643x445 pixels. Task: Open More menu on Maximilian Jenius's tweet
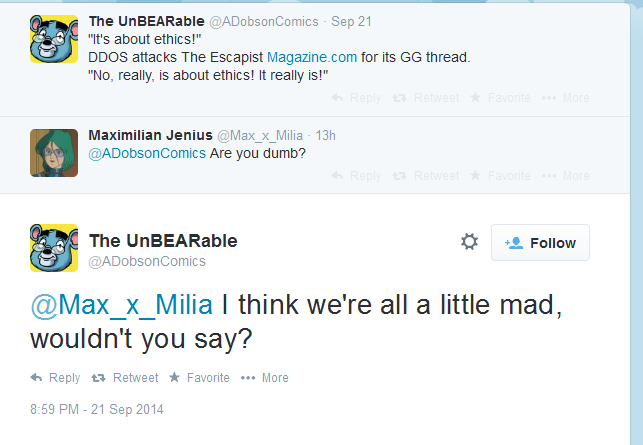click(565, 176)
